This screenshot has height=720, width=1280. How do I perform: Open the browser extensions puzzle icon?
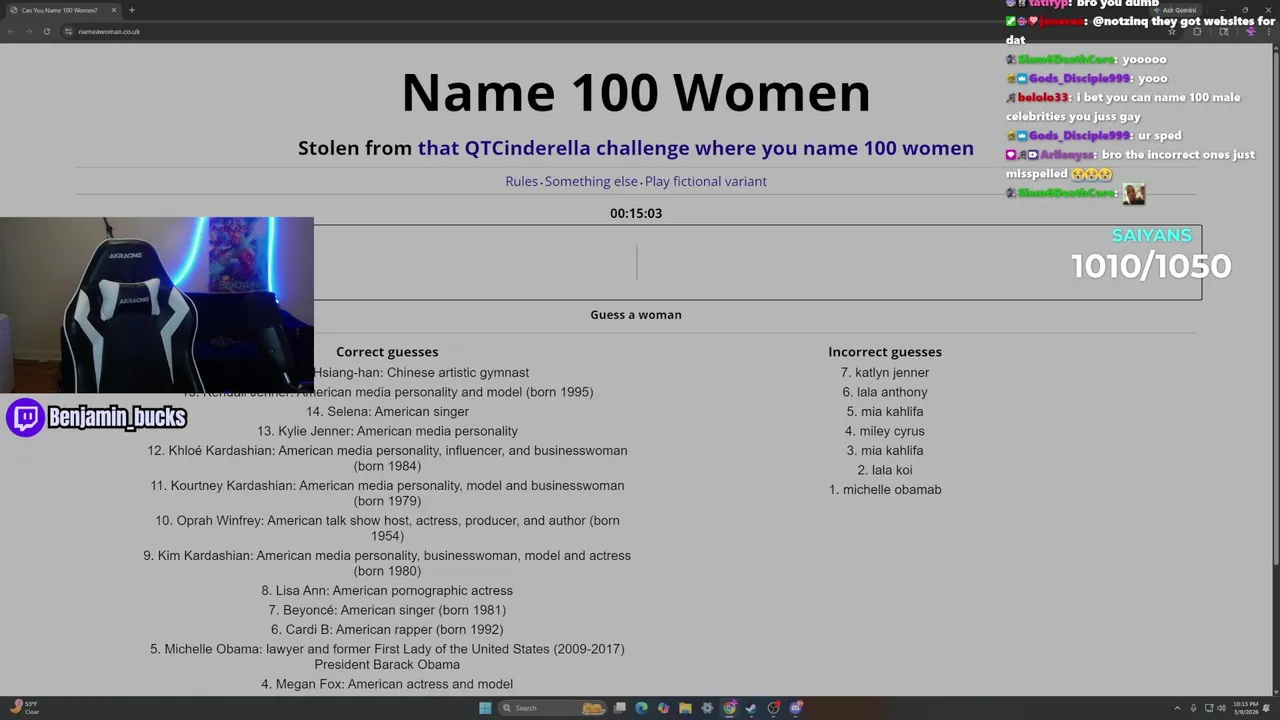pos(1197,31)
